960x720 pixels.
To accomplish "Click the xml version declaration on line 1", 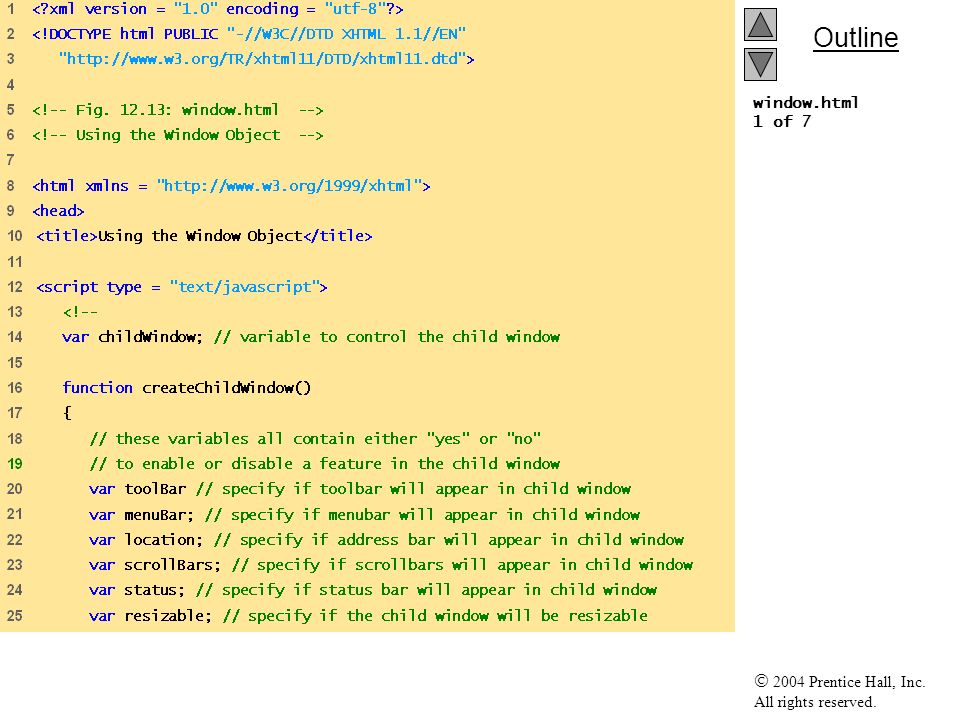I will coord(217,9).
